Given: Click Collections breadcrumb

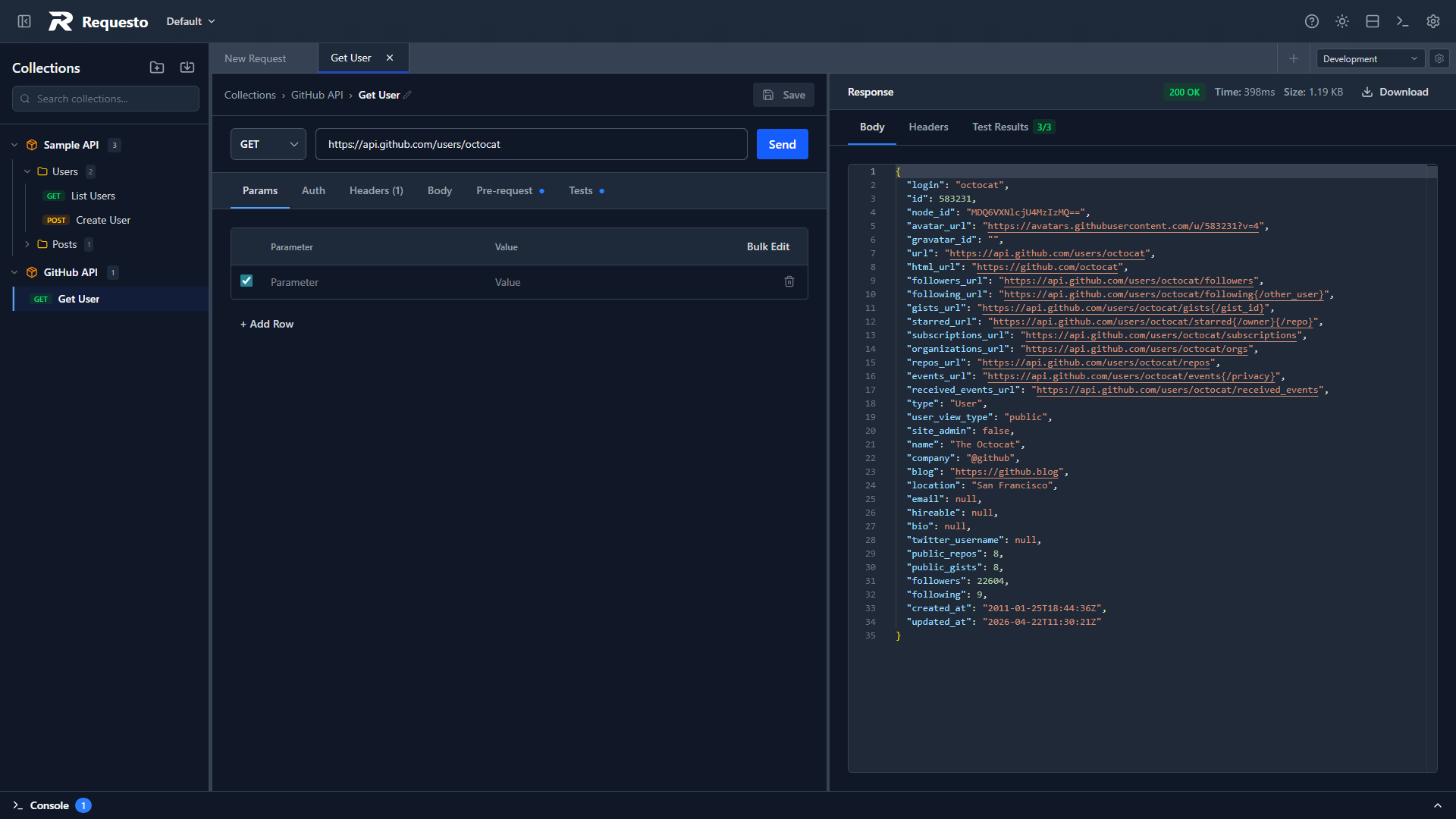Looking at the screenshot, I should click(250, 95).
